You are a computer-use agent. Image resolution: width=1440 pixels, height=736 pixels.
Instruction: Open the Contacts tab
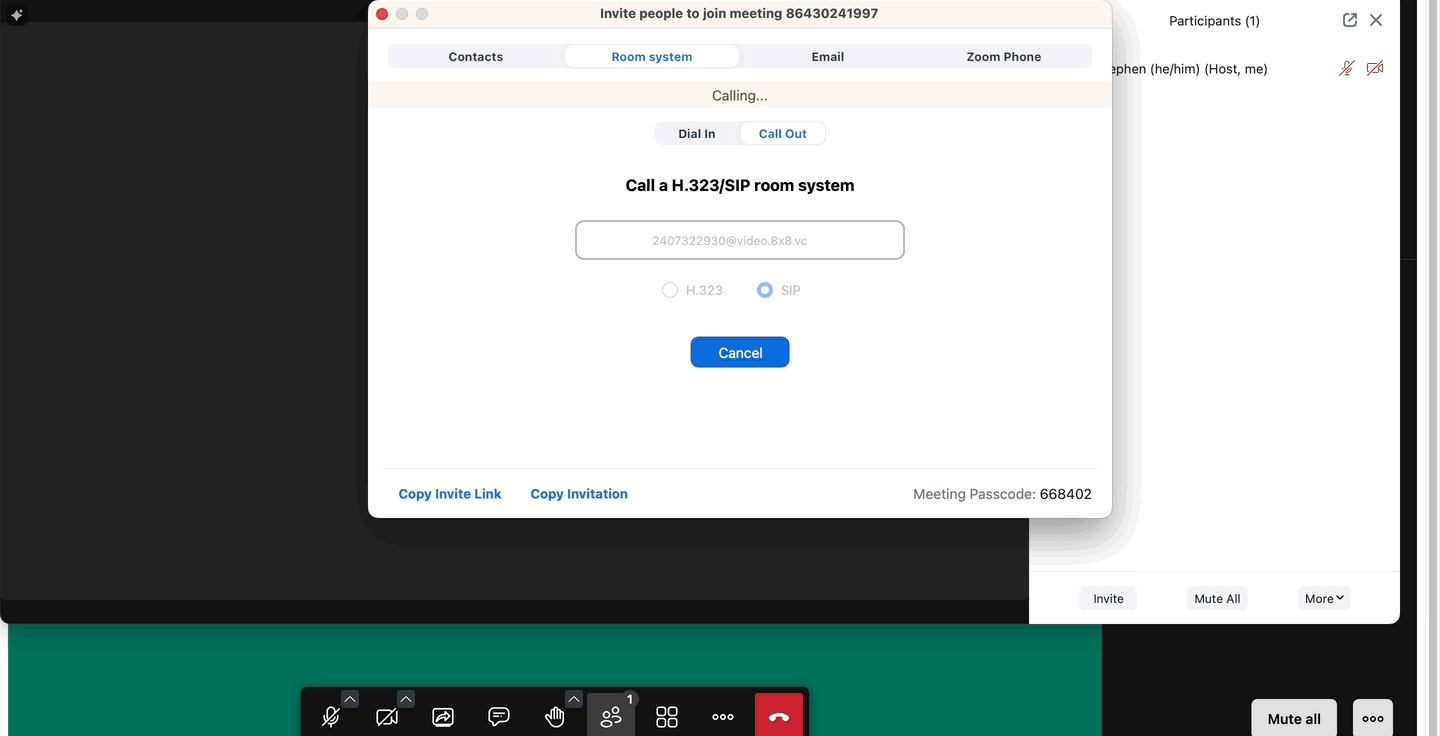[x=475, y=56]
